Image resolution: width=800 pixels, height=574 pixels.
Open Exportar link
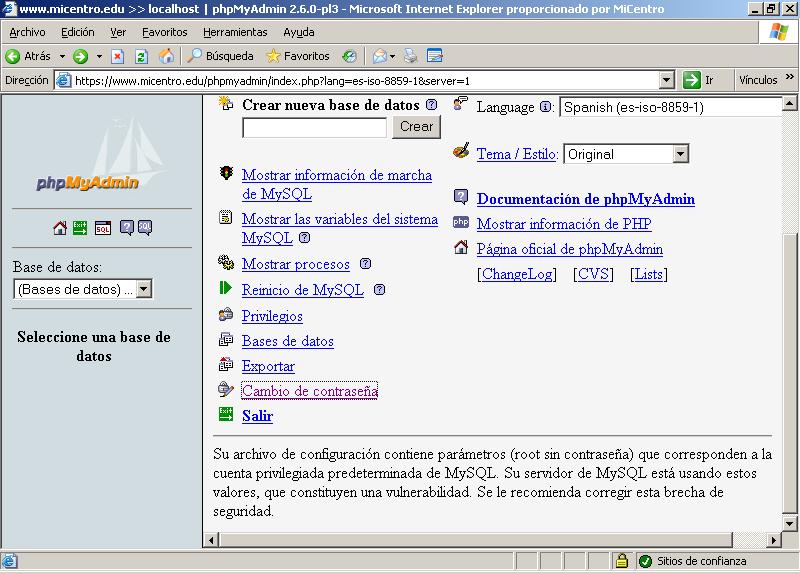click(268, 366)
